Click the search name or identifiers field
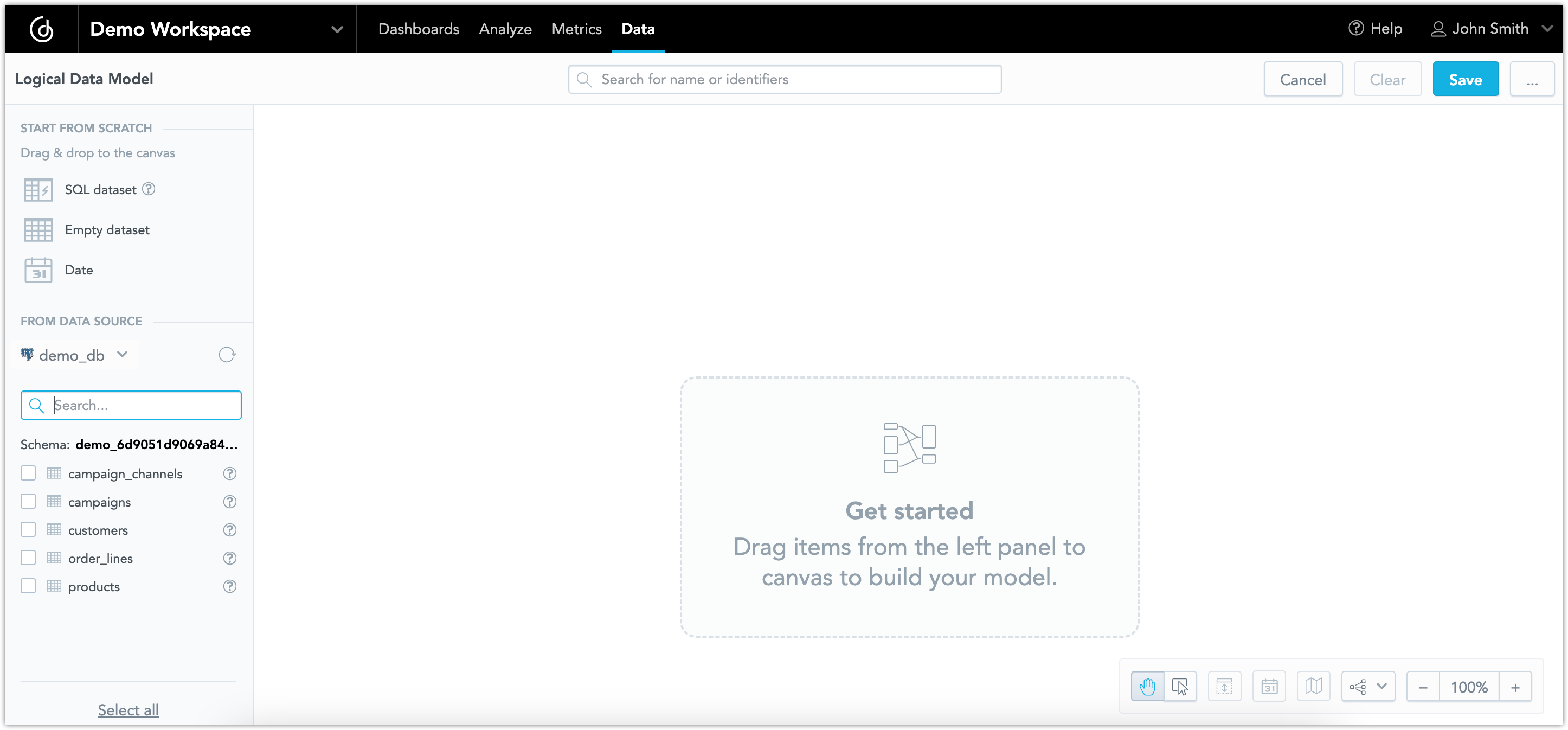Image resolution: width=1568 pixels, height=730 pixels. [x=784, y=79]
